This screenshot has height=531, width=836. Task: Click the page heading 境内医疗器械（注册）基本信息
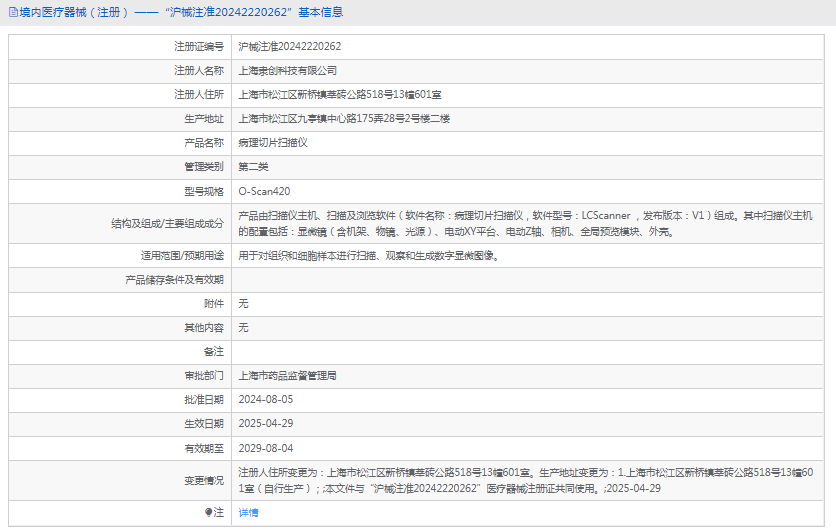pos(181,12)
